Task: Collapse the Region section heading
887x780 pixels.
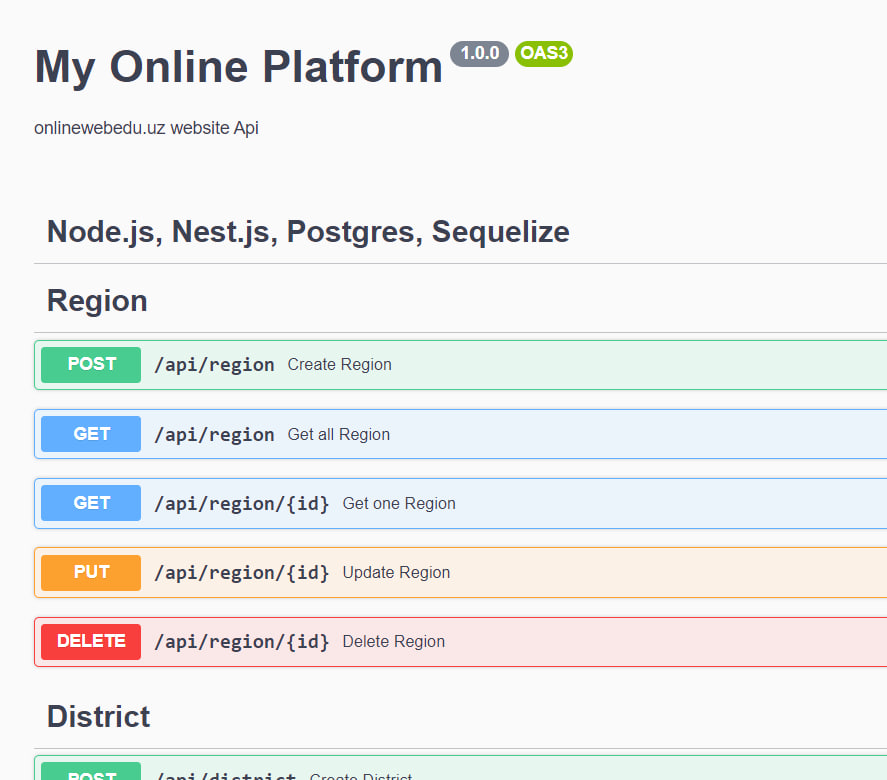Action: click(x=97, y=301)
